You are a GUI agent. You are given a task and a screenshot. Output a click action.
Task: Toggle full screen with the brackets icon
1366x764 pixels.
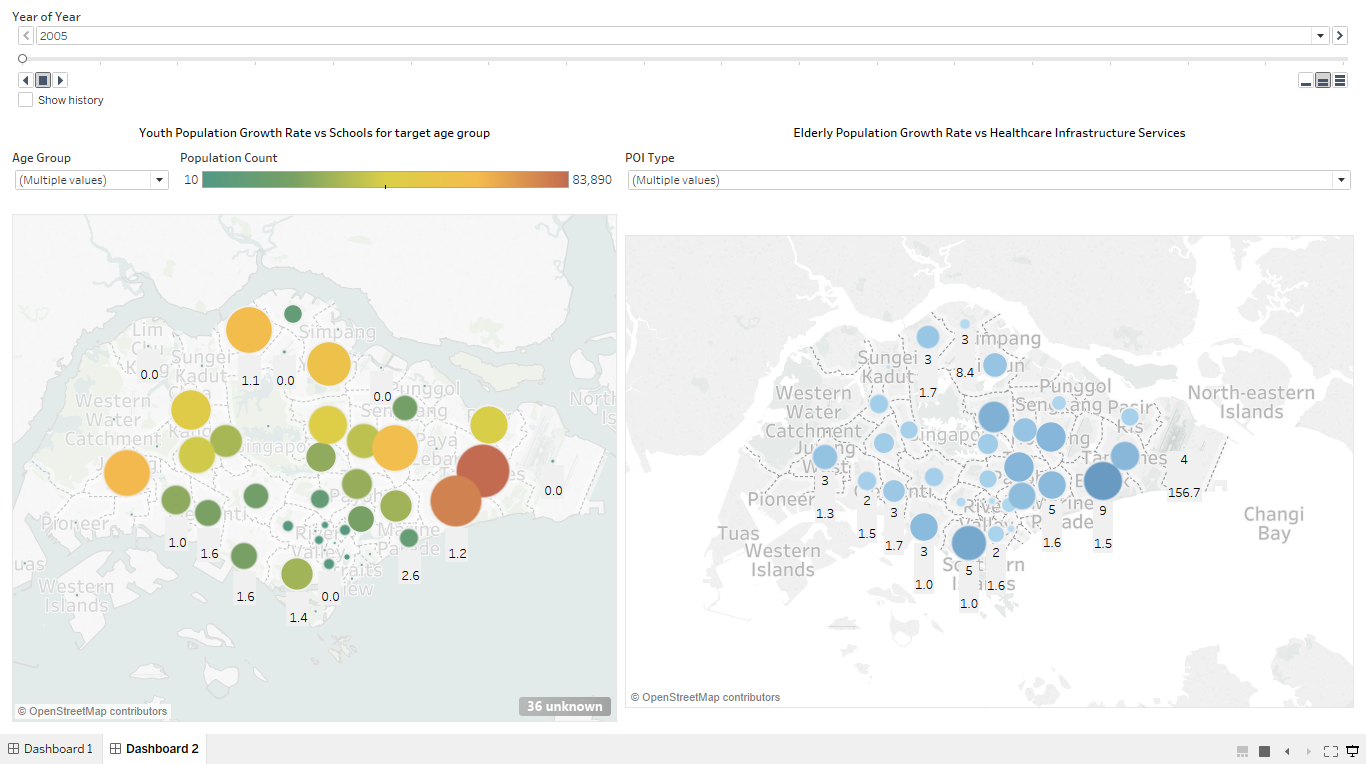coord(1331,751)
